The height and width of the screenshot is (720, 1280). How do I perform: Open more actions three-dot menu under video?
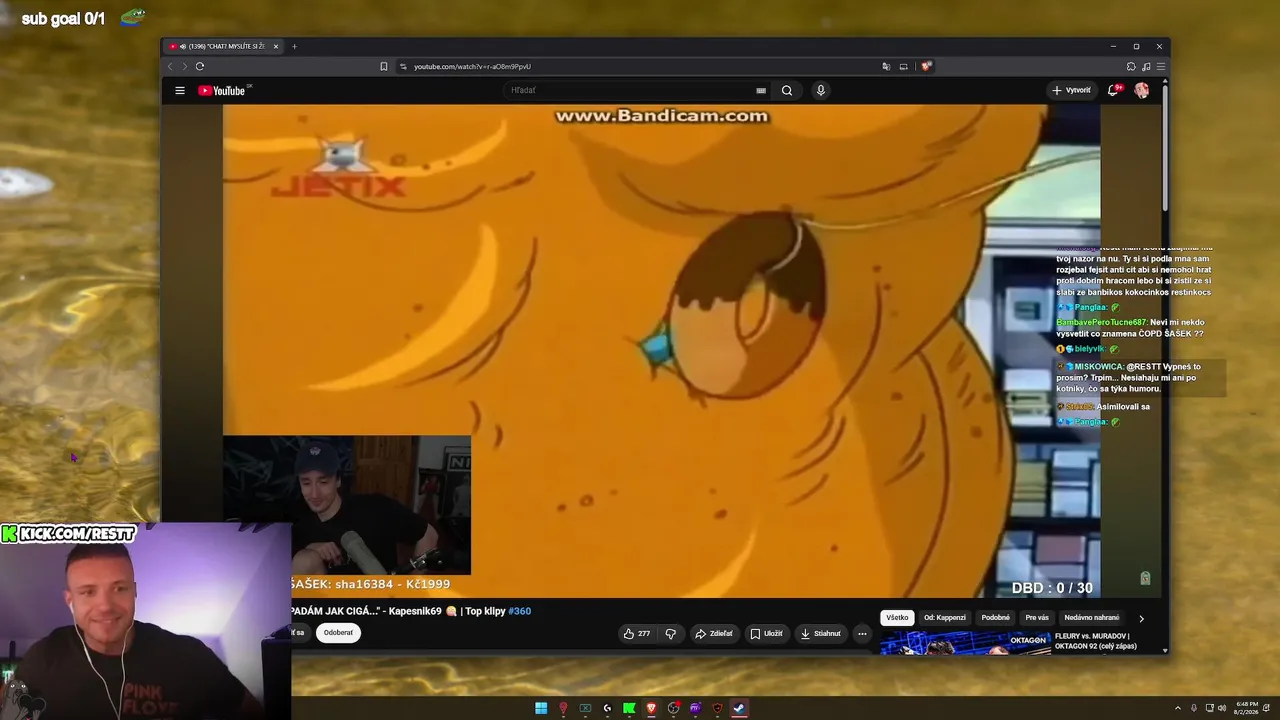click(x=862, y=633)
